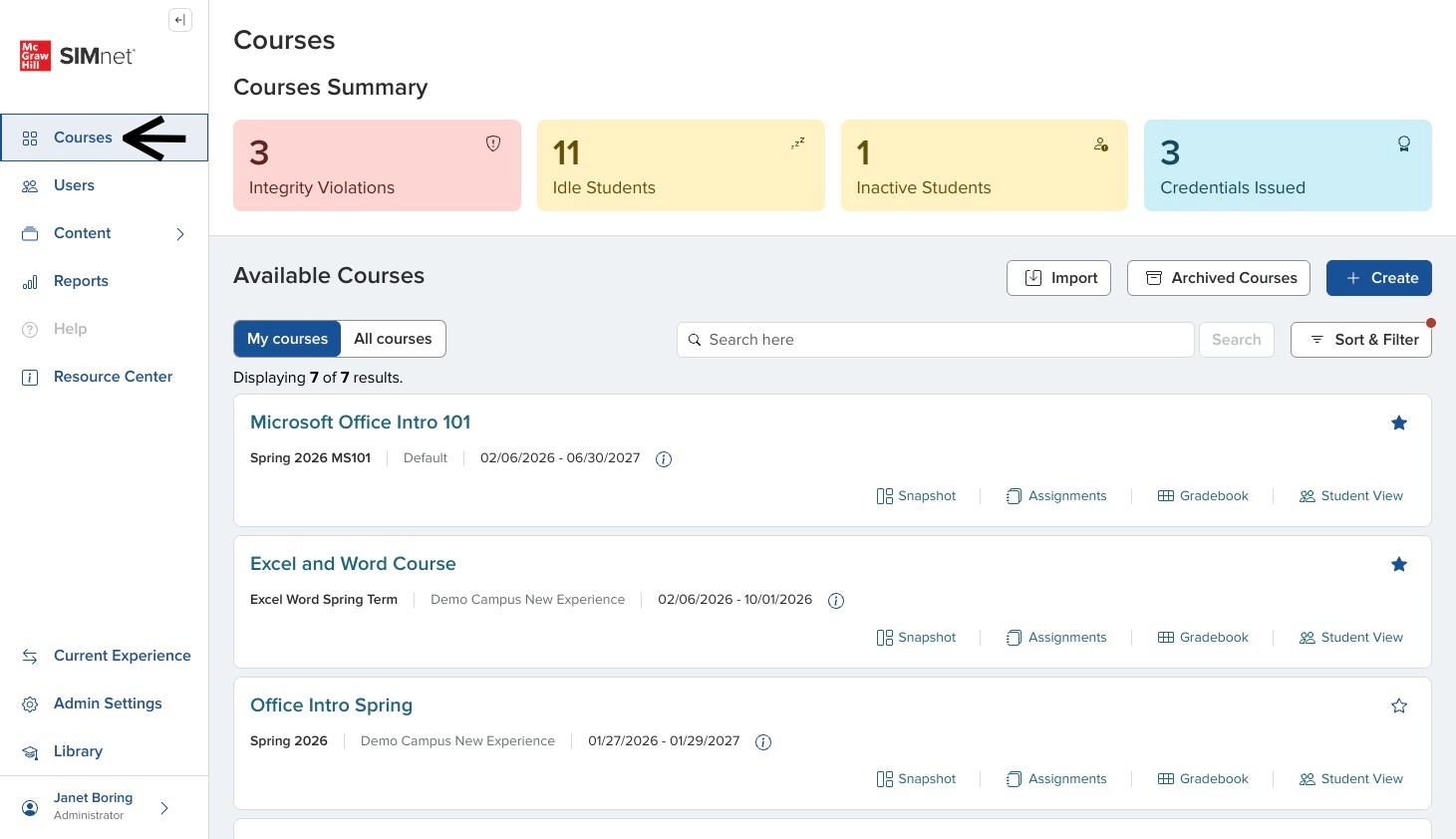The width and height of the screenshot is (1456, 839).
Task: Show info for Microsoft Office Intro 101 dates
Action: tap(664, 459)
